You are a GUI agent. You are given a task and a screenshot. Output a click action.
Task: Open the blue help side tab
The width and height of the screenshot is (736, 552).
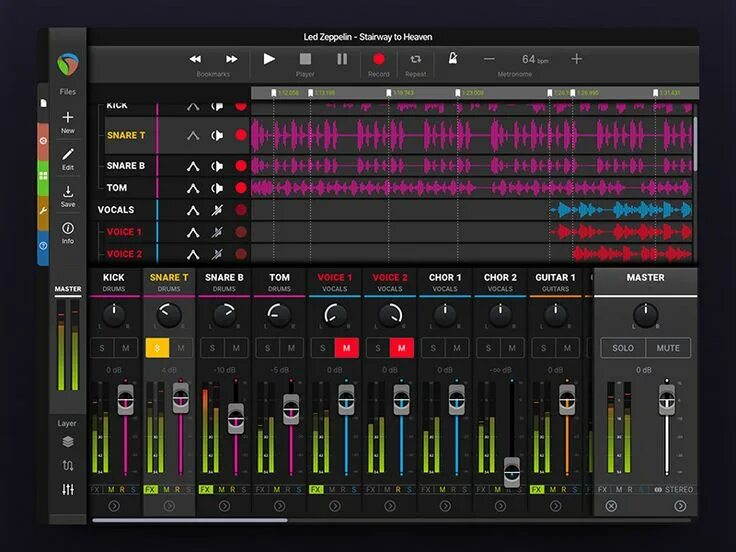(43, 246)
